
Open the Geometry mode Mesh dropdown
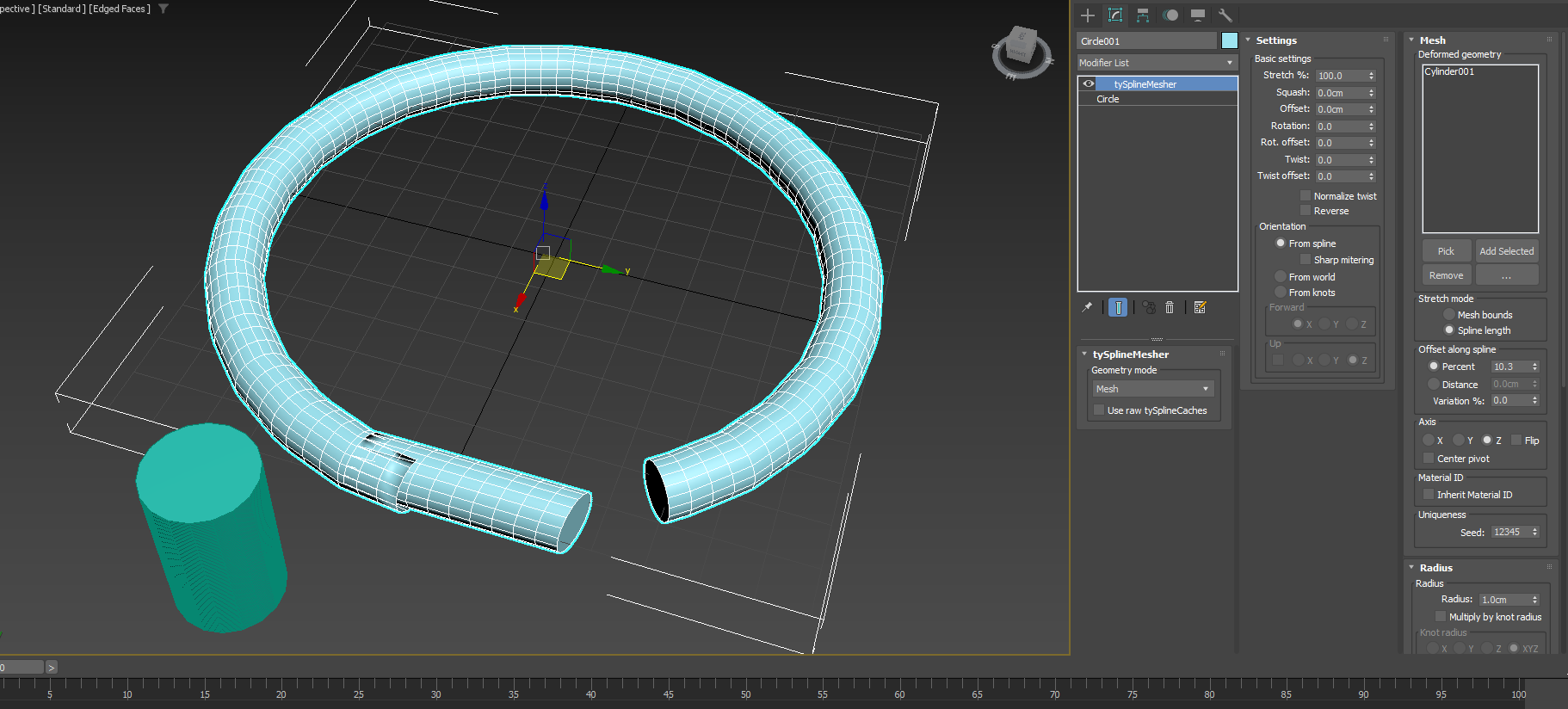click(x=1153, y=389)
